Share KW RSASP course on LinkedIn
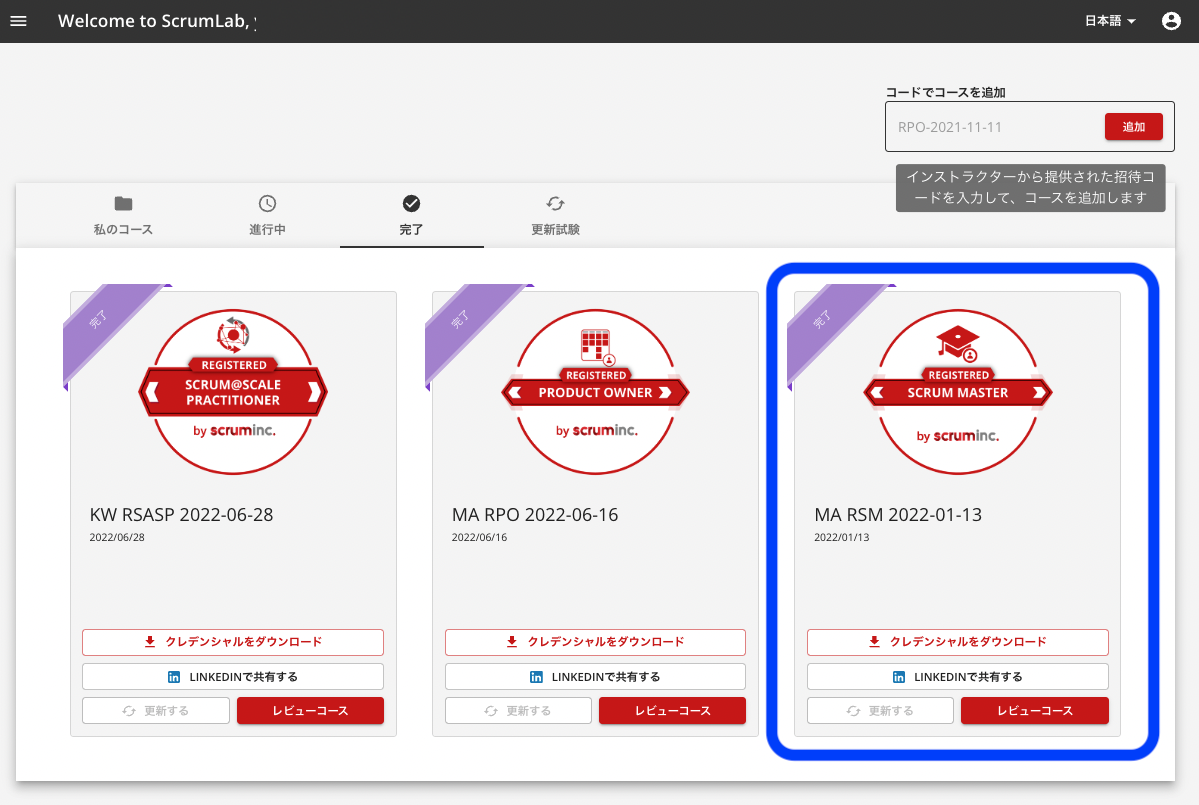Viewport: 1199px width, 805px height. click(x=233, y=677)
